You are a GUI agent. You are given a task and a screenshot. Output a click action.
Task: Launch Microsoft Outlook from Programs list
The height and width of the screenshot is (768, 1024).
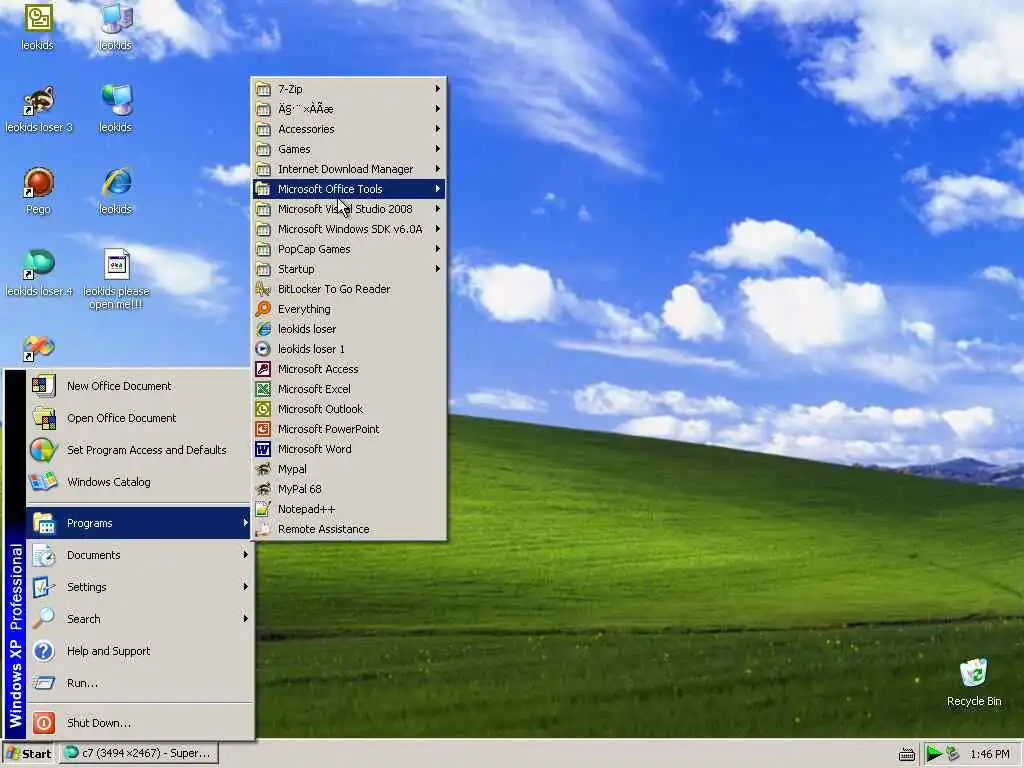pos(349,409)
